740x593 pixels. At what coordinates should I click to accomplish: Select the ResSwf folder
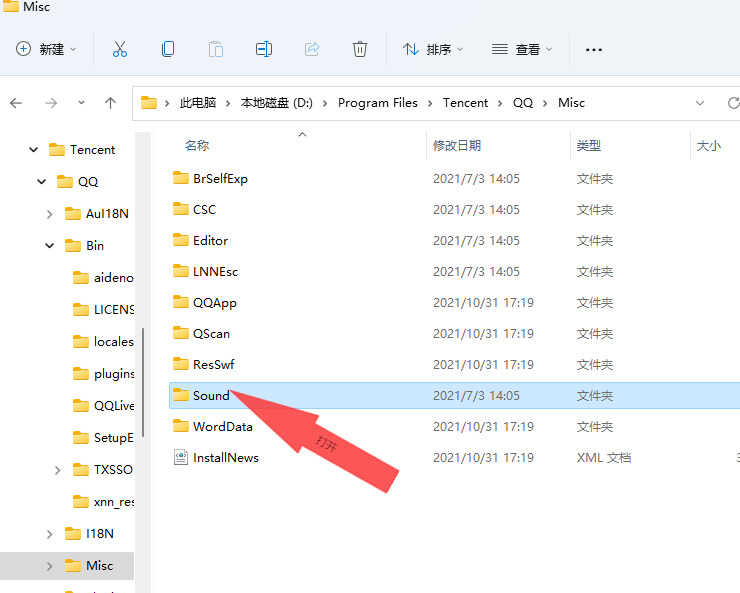point(214,365)
